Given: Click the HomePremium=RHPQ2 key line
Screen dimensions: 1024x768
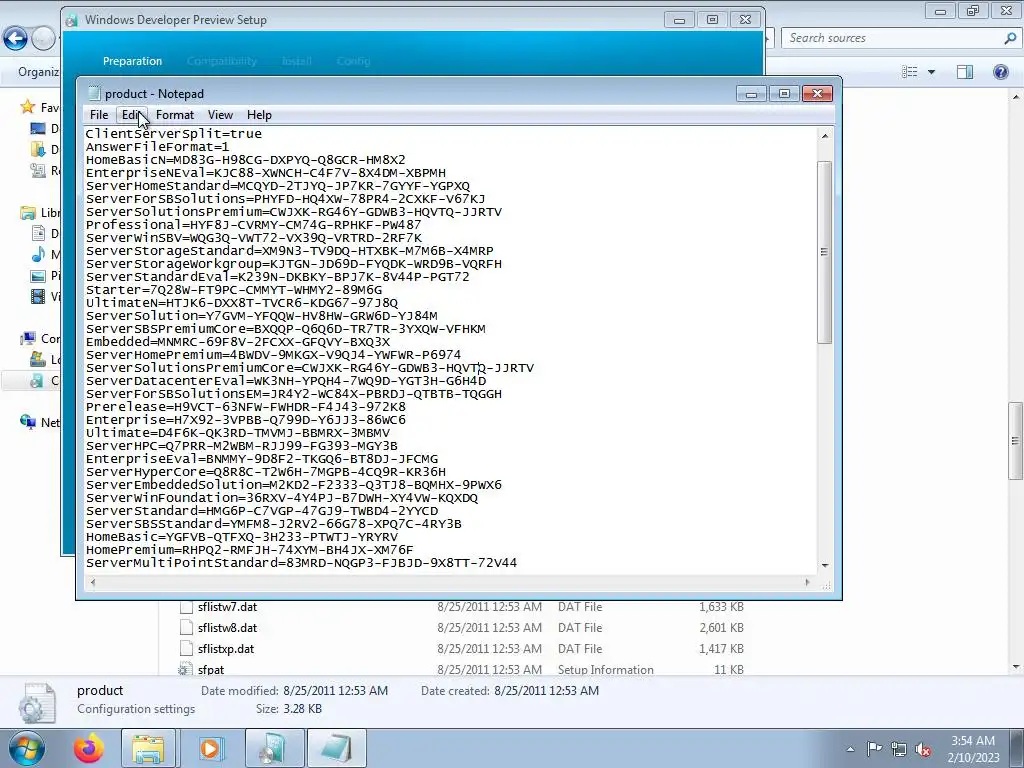Looking at the screenshot, I should click(249, 550).
